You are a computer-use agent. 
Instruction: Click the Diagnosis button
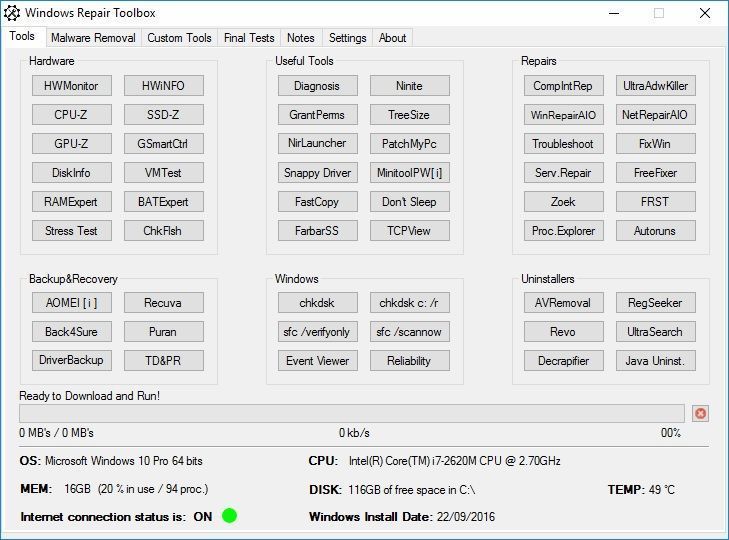(x=318, y=86)
